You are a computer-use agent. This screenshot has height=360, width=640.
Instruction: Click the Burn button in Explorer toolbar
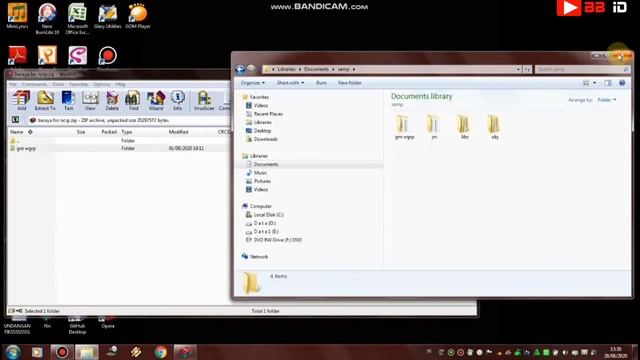coord(321,83)
